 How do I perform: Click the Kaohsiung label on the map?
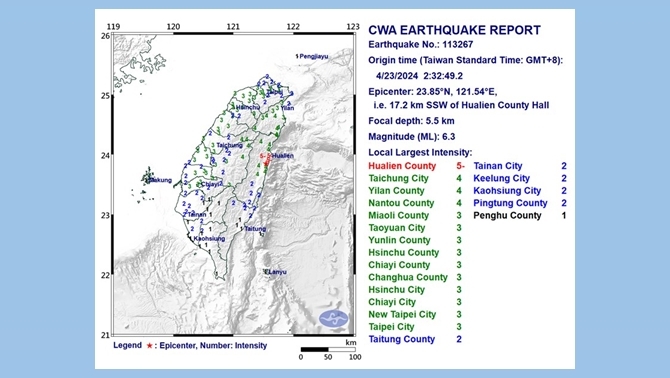[209, 239]
